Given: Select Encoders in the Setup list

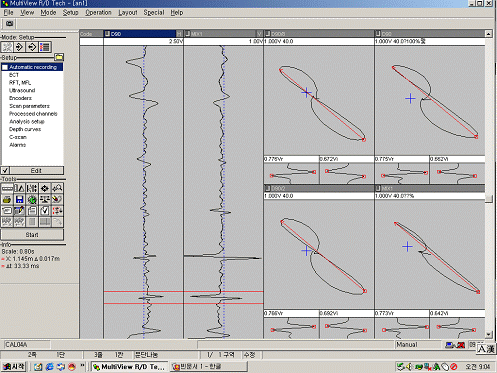Looking at the screenshot, I should (x=21, y=98).
